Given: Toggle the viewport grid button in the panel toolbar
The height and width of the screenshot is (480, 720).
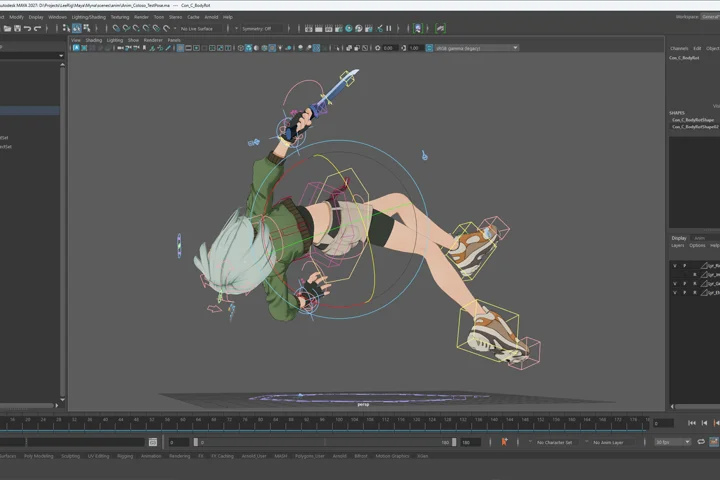Looking at the screenshot, I should (x=180, y=48).
